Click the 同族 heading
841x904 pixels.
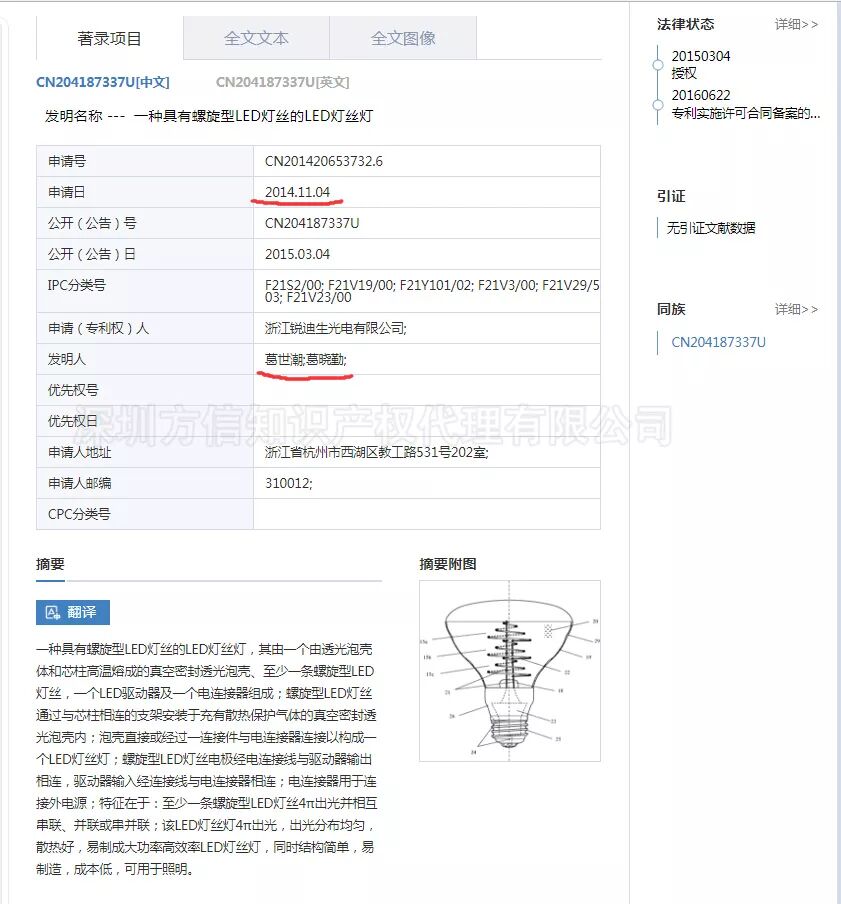[x=671, y=309]
